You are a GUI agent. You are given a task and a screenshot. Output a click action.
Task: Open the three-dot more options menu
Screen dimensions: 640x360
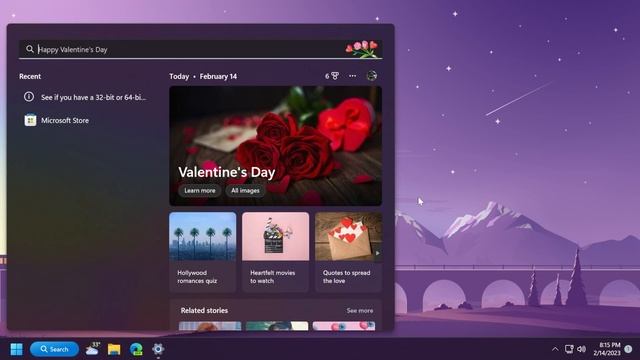(352, 76)
